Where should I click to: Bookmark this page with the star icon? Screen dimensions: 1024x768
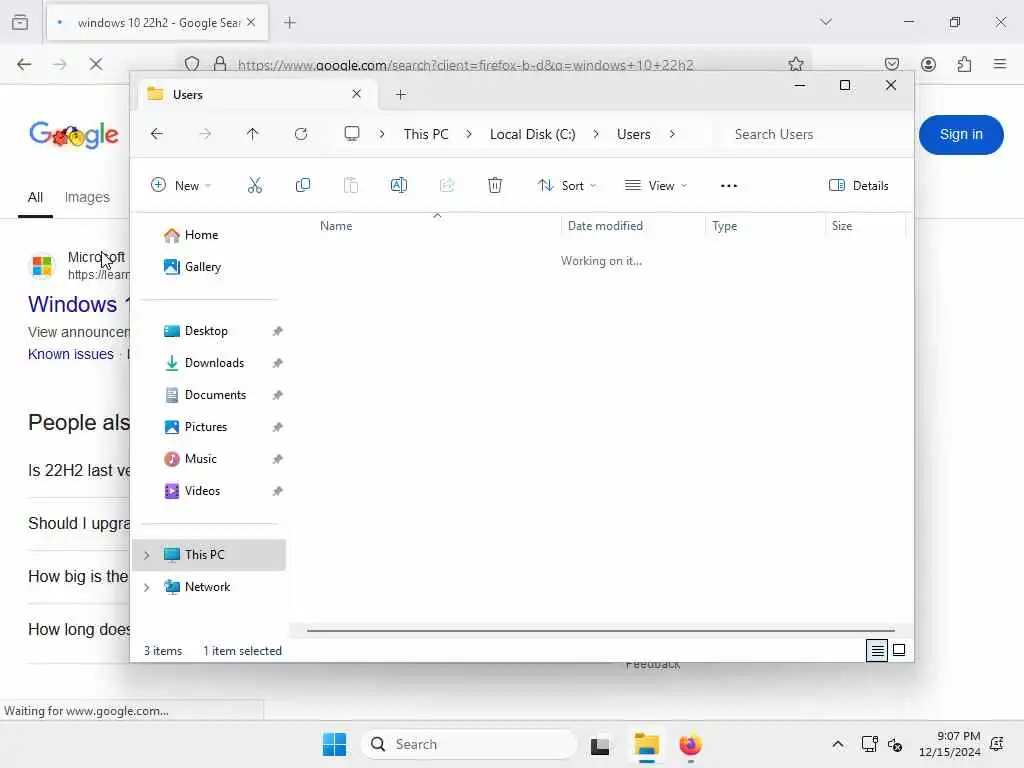coord(795,64)
